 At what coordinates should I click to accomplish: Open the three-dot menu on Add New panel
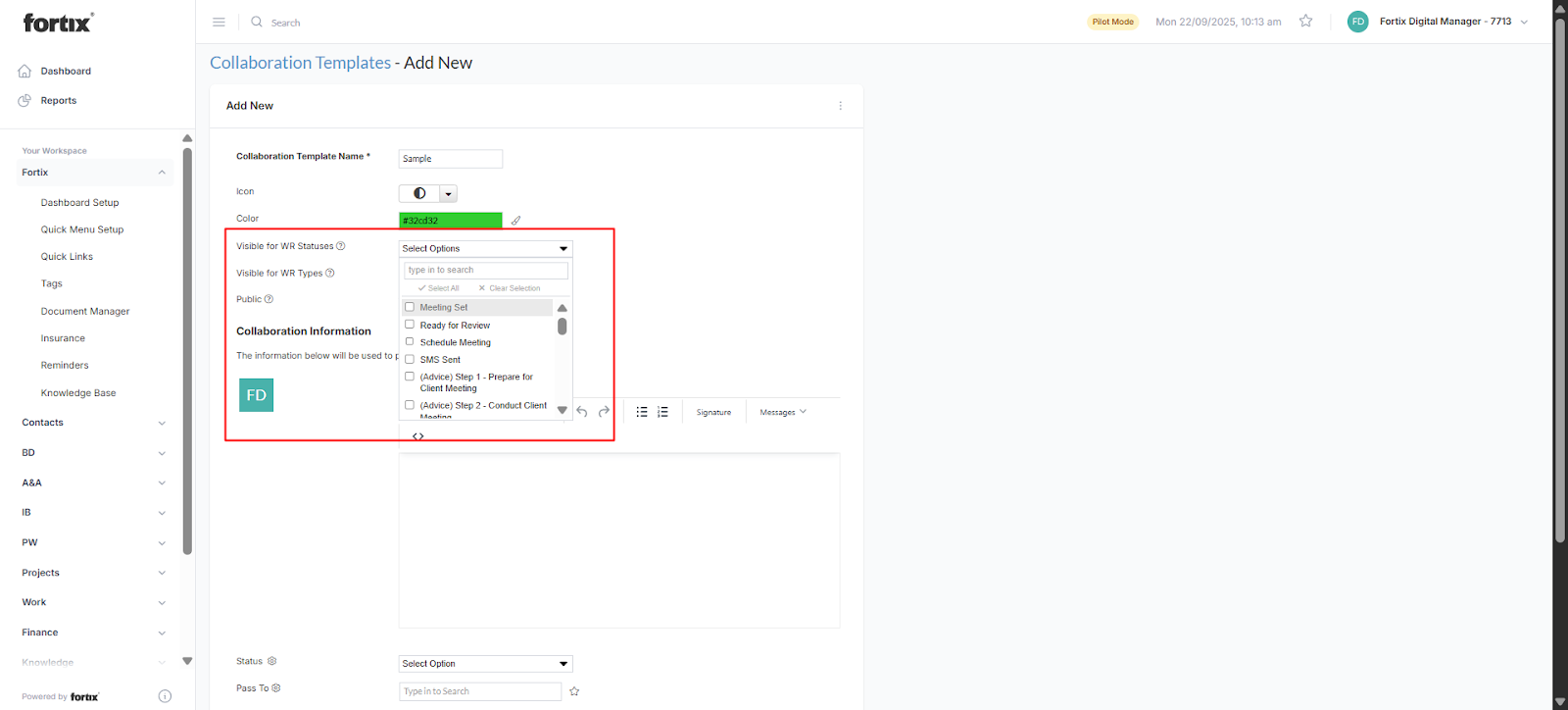pos(840,106)
